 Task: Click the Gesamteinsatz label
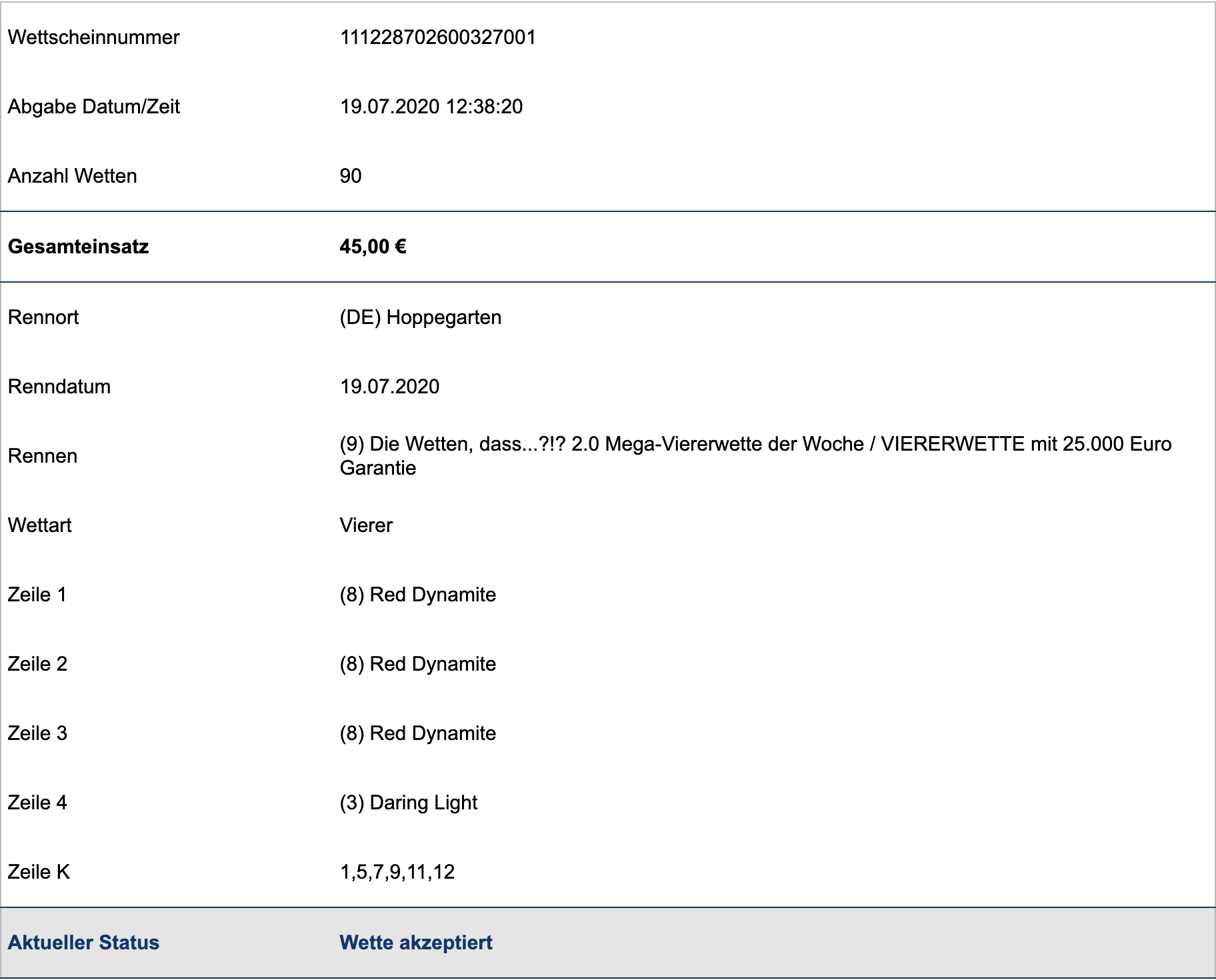[x=78, y=247]
